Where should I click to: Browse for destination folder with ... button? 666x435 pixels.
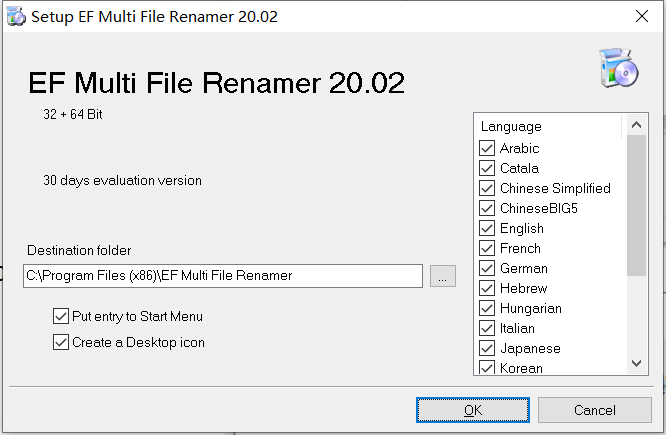pos(443,276)
